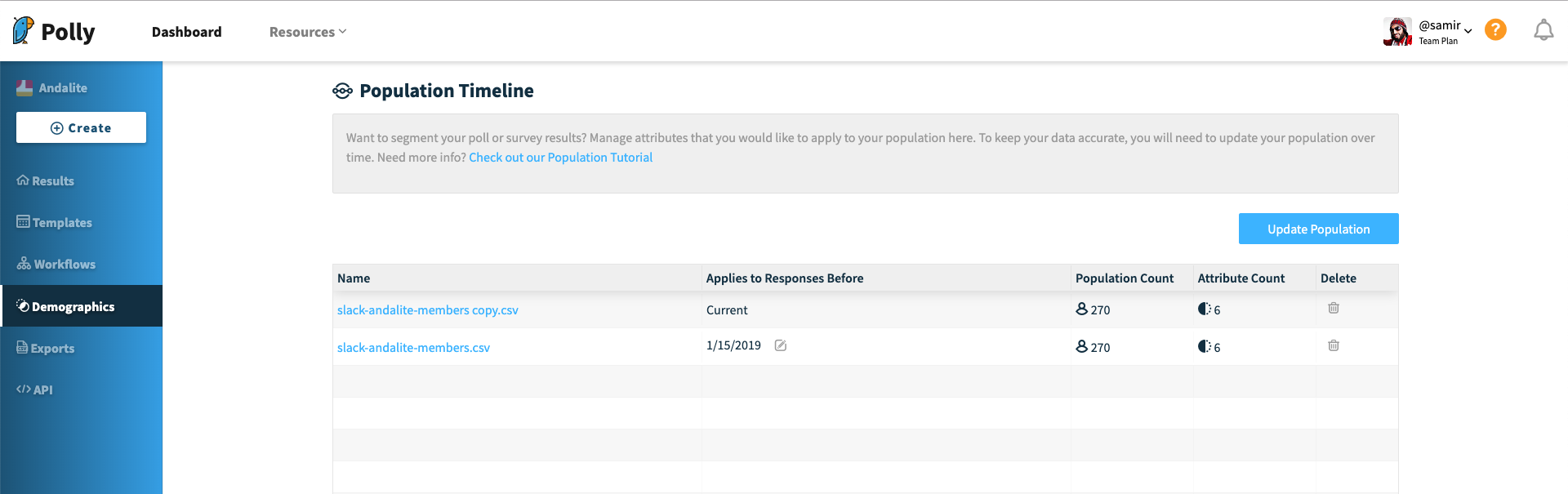Click attribute count icon in 1/15/2019 row
This screenshot has width=1568, height=494.
[x=1205, y=346]
